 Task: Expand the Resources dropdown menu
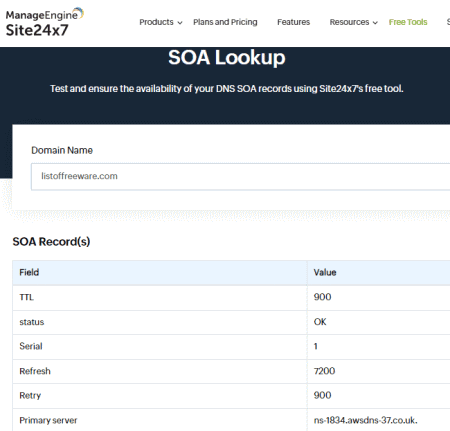(x=353, y=22)
